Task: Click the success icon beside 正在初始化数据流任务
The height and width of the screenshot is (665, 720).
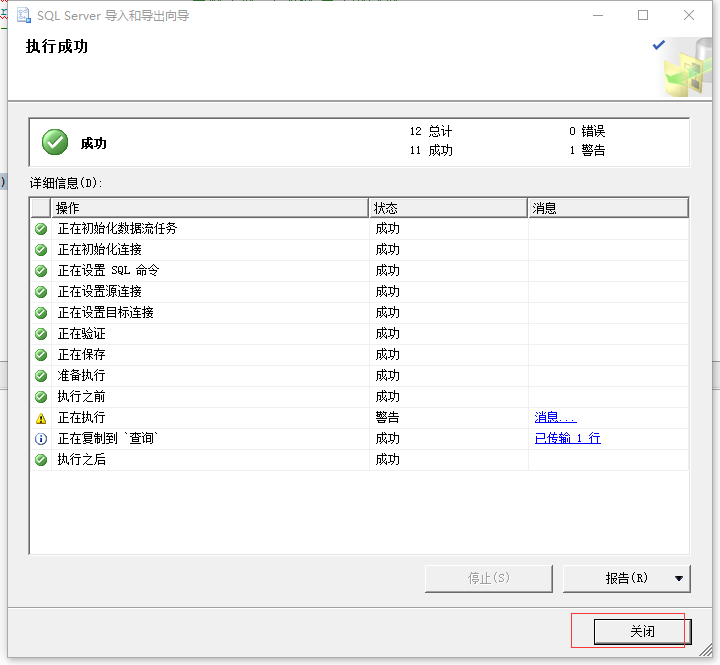Action: 41,229
